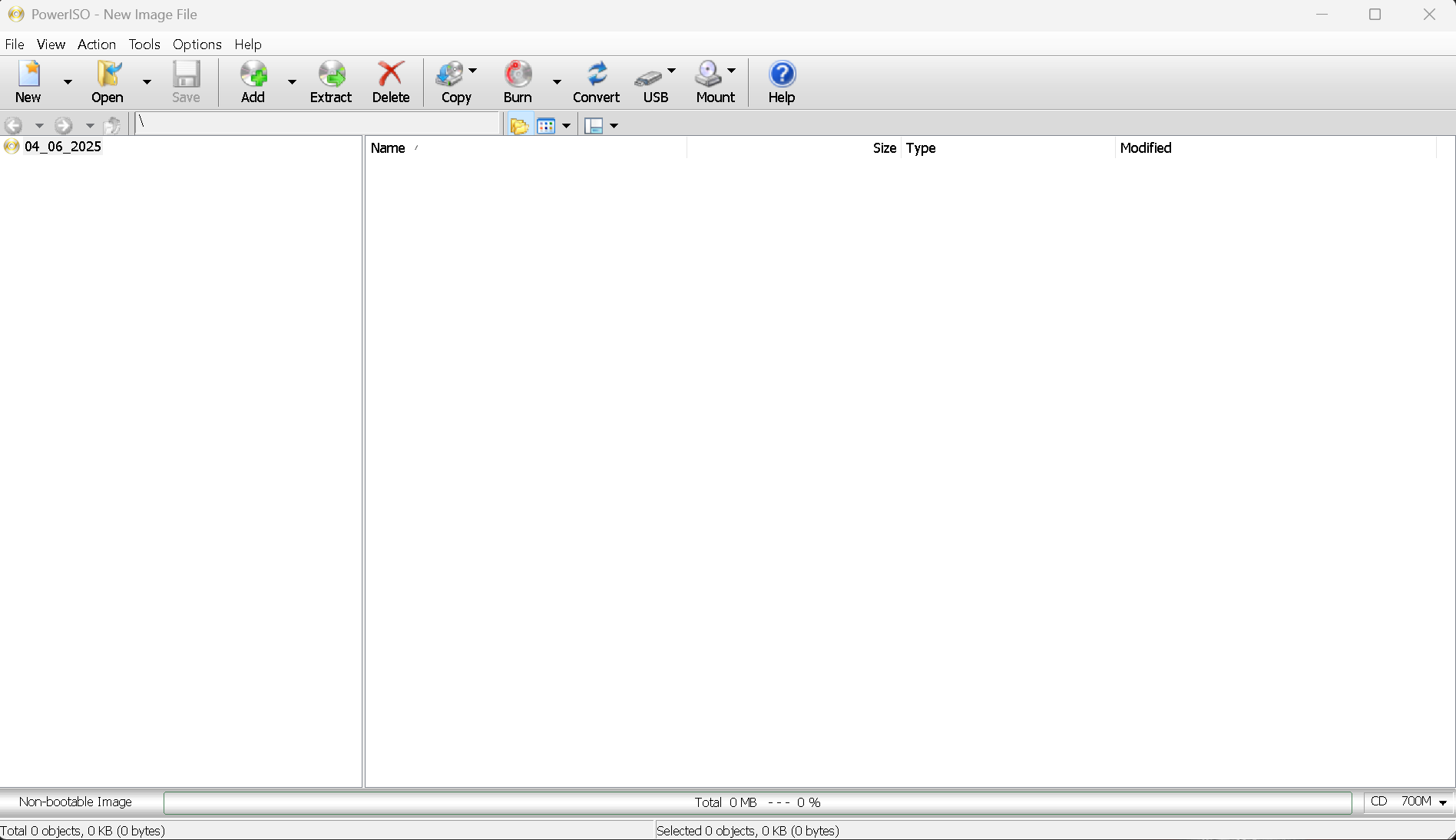This screenshot has width=1456, height=840.
Task: Click the Total 0 MB capacity progress bar
Action: (x=758, y=802)
